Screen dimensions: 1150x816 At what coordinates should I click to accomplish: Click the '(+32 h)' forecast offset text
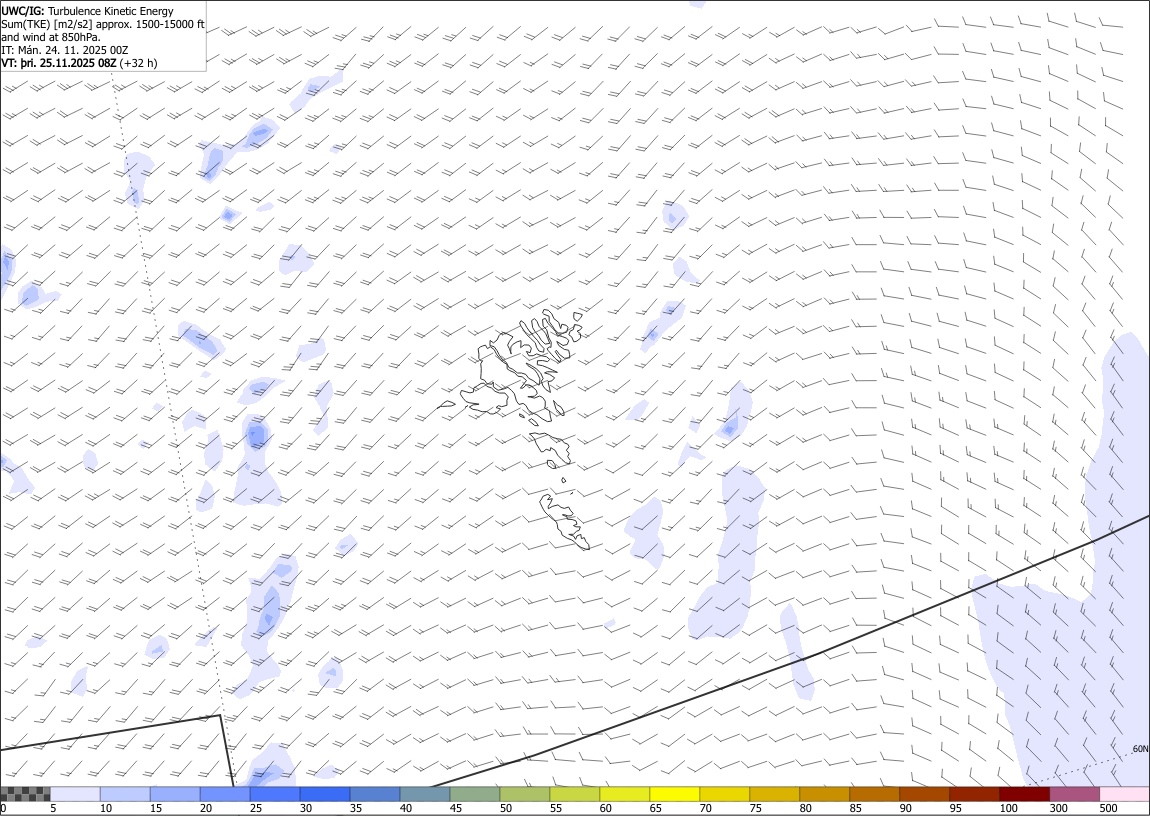(x=139, y=63)
